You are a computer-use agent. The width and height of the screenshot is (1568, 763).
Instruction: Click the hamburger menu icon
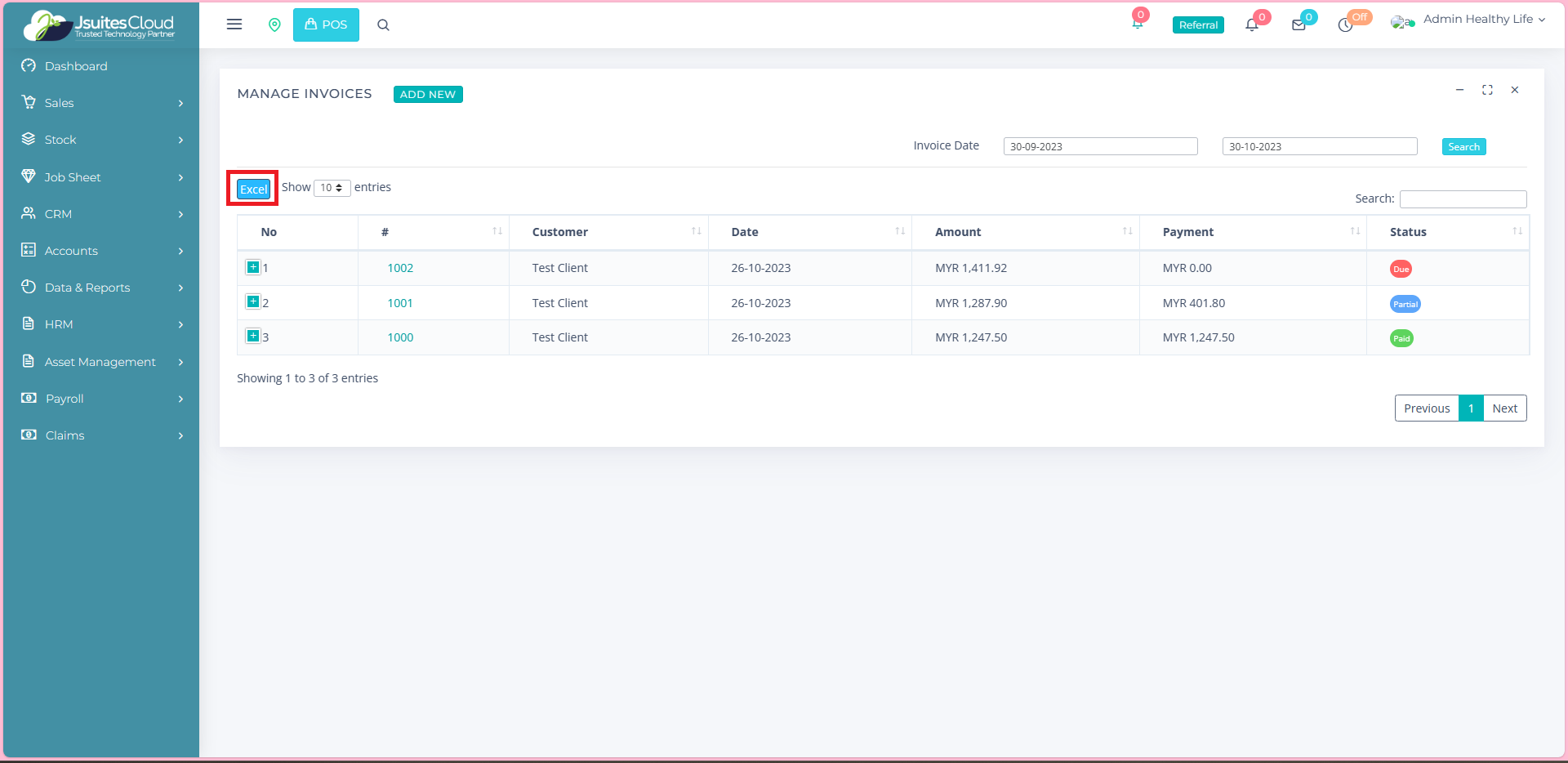234,25
